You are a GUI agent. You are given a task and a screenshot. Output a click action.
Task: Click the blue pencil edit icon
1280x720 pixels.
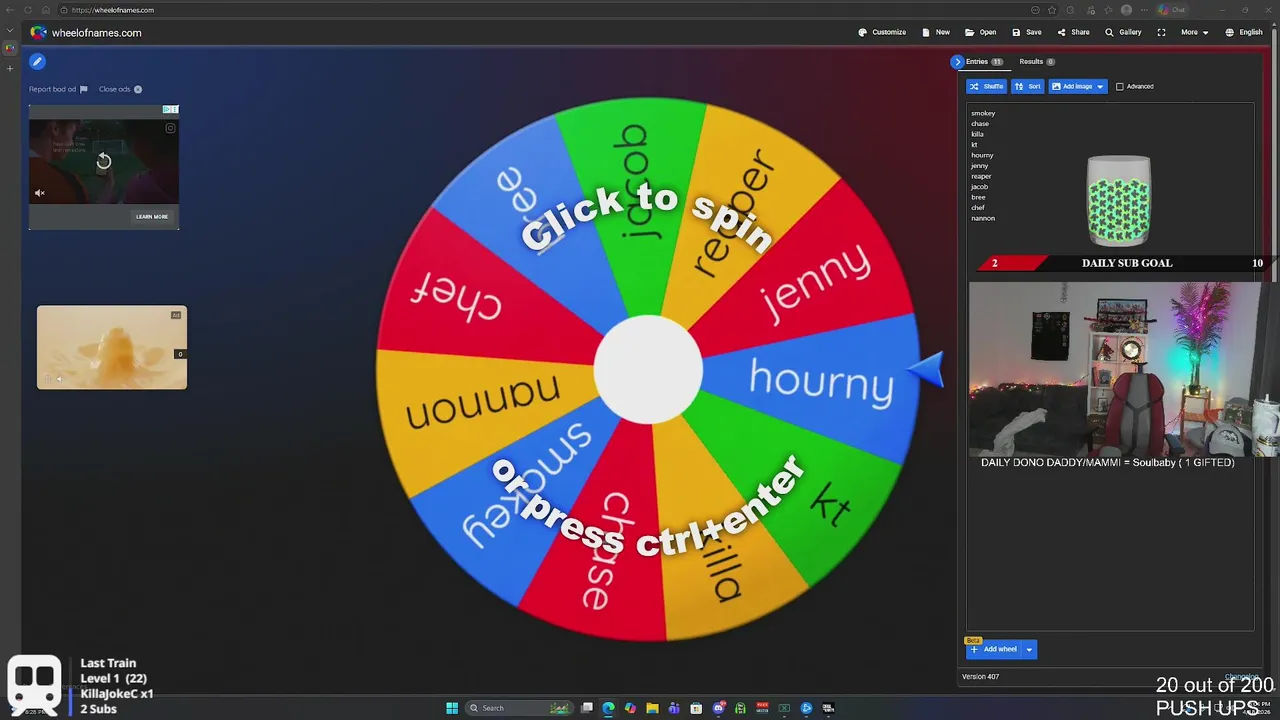(x=37, y=61)
